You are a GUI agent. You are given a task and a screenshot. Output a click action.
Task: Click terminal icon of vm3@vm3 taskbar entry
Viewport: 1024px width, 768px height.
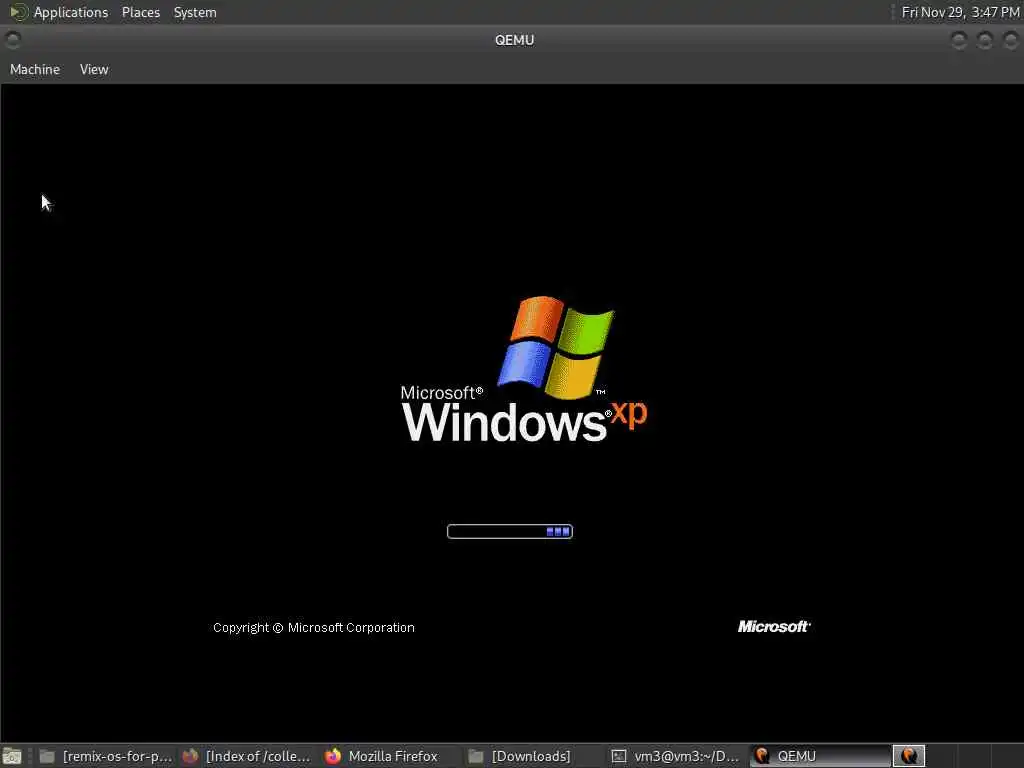pyautogui.click(x=618, y=756)
